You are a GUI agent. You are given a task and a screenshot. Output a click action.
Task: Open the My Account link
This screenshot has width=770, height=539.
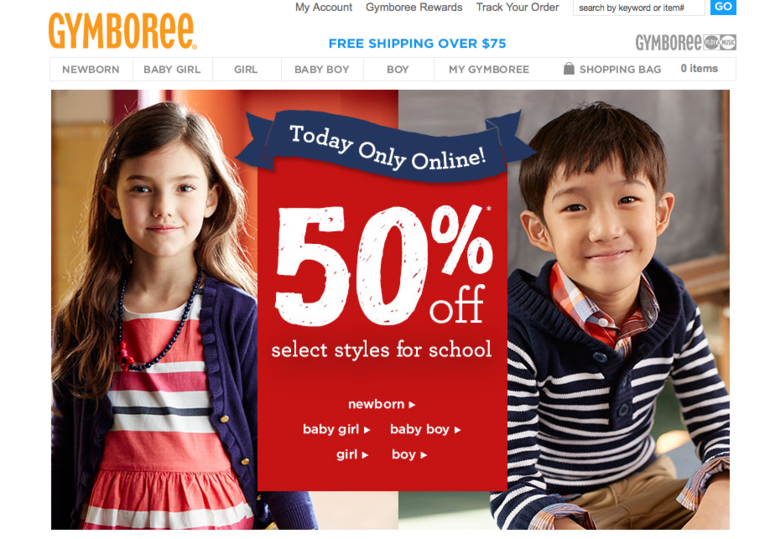coord(324,7)
